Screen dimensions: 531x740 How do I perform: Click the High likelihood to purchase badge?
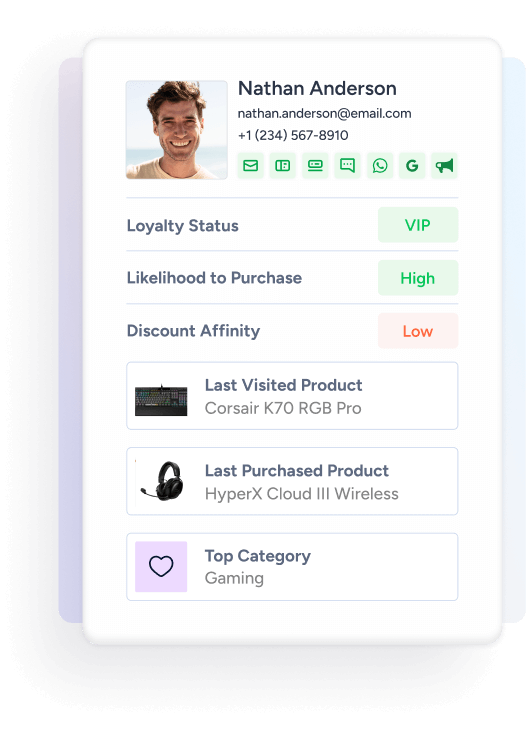coord(418,278)
